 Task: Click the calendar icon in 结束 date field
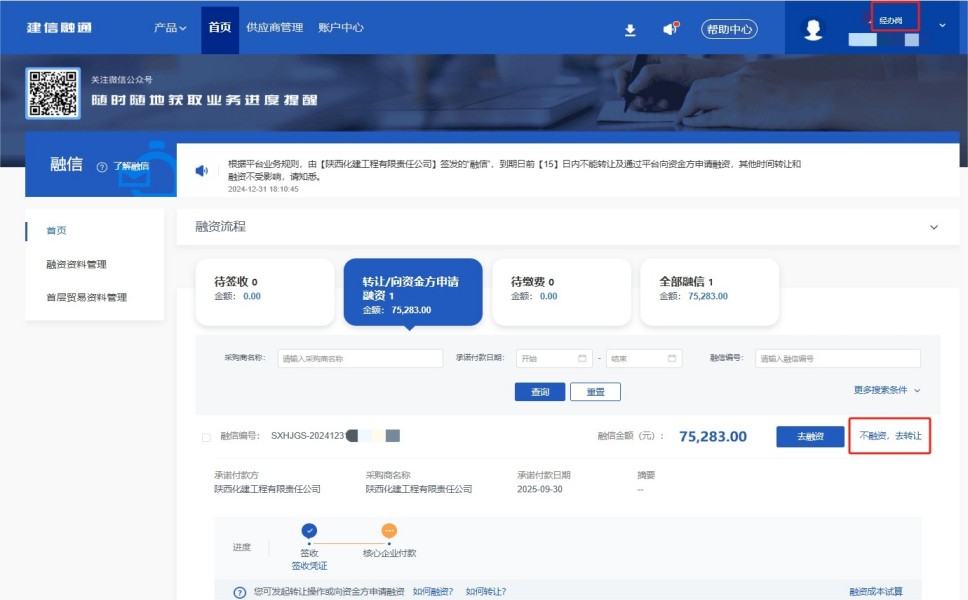tap(671, 358)
